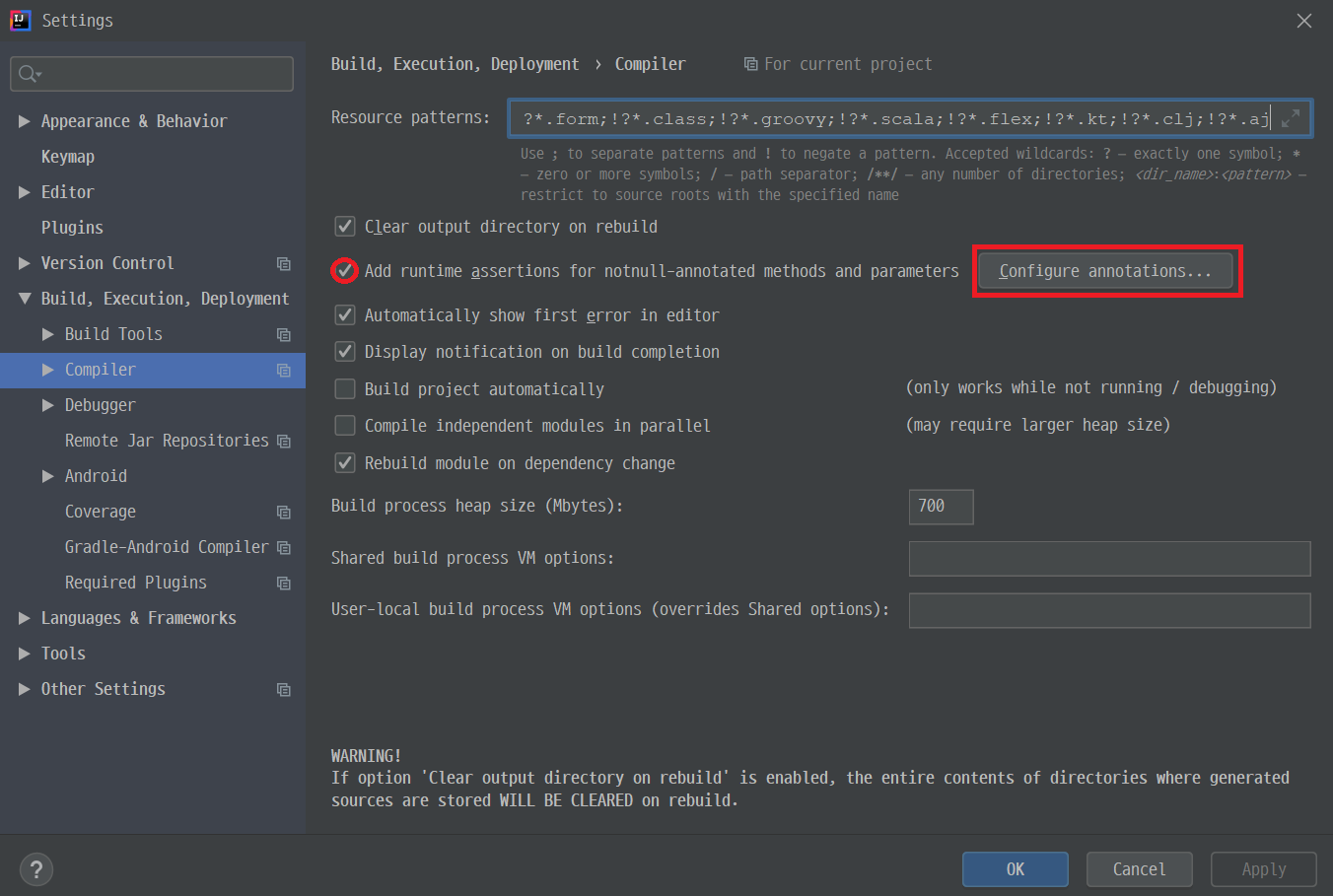Viewport: 1333px width, 896px height.
Task: Click the settings search field
Action: coord(152,74)
